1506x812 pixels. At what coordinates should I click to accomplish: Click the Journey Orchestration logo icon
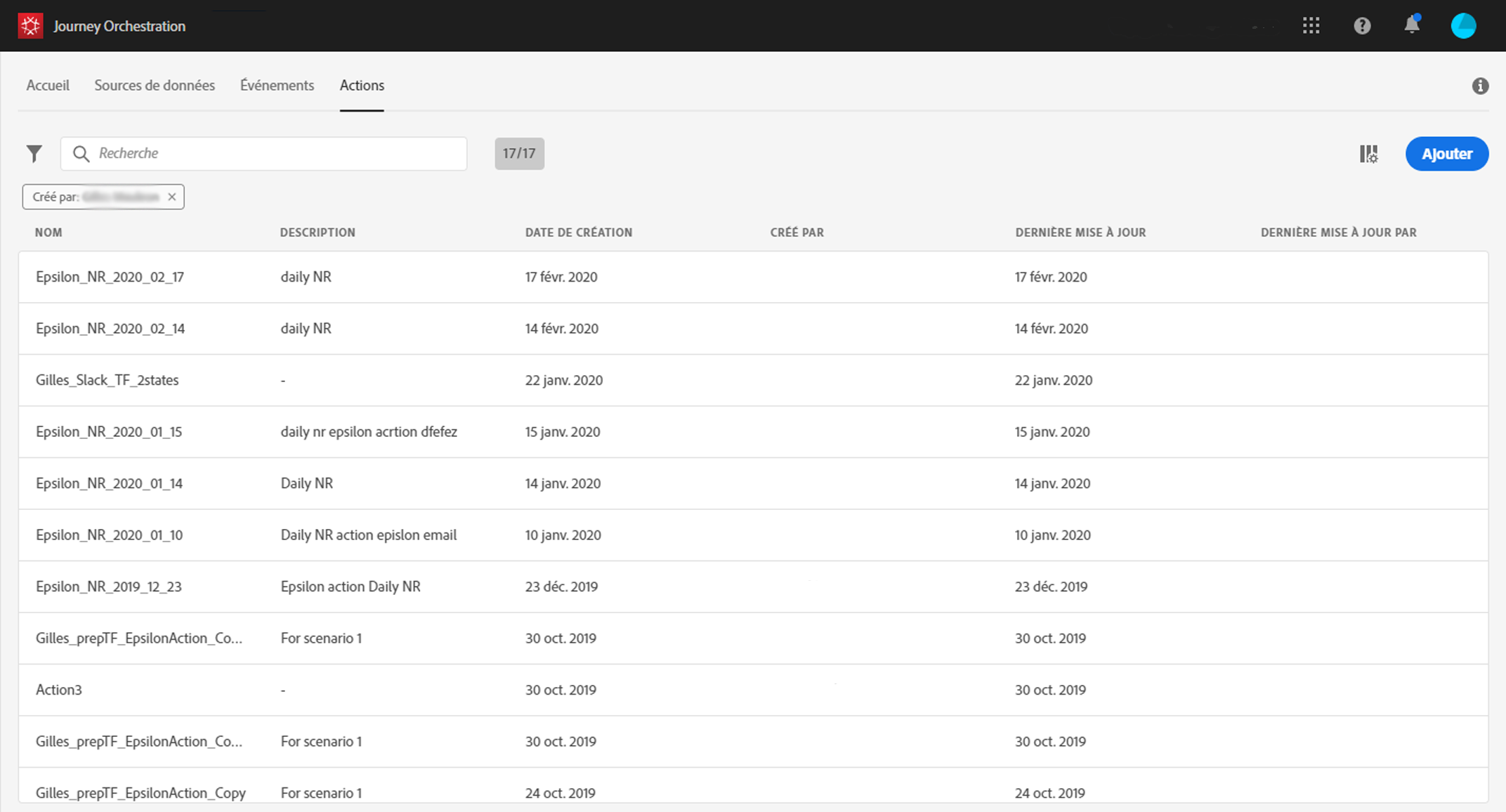(x=30, y=26)
